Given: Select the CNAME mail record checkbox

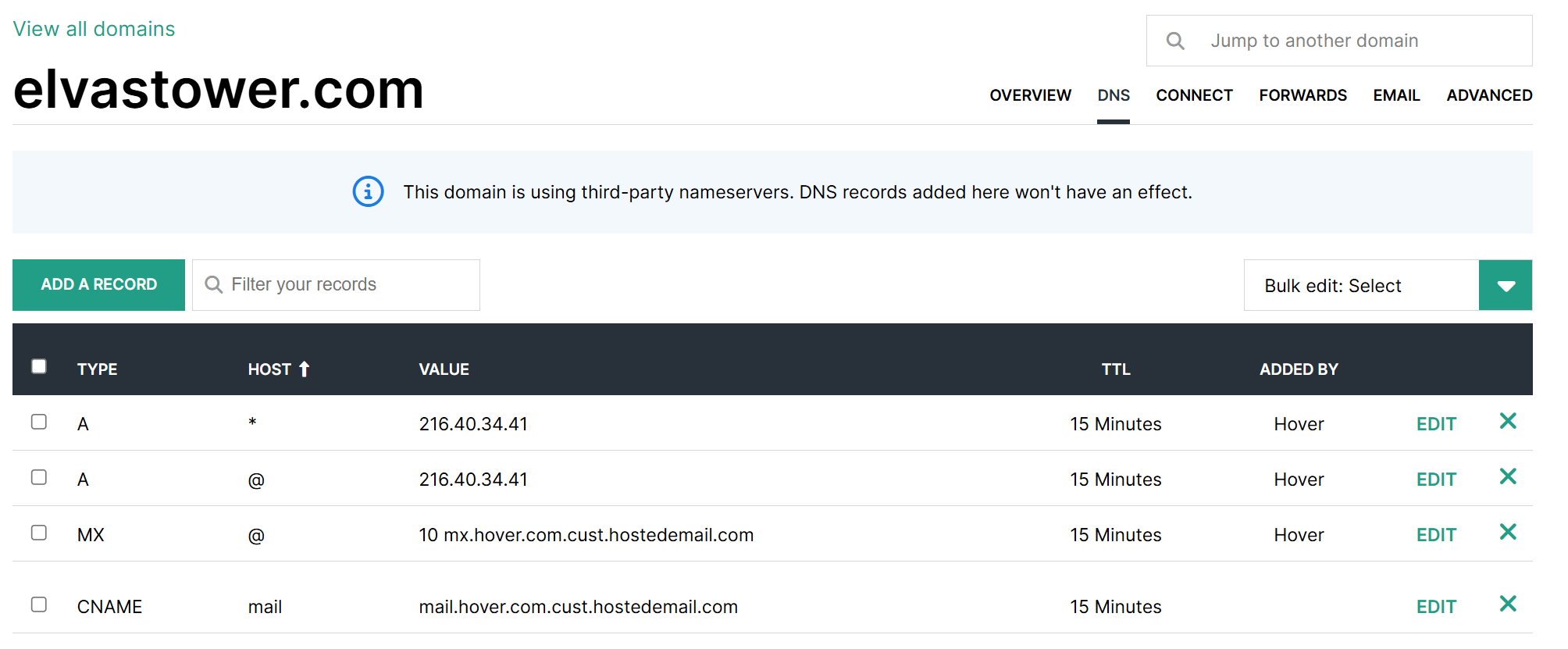Looking at the screenshot, I should (x=39, y=604).
